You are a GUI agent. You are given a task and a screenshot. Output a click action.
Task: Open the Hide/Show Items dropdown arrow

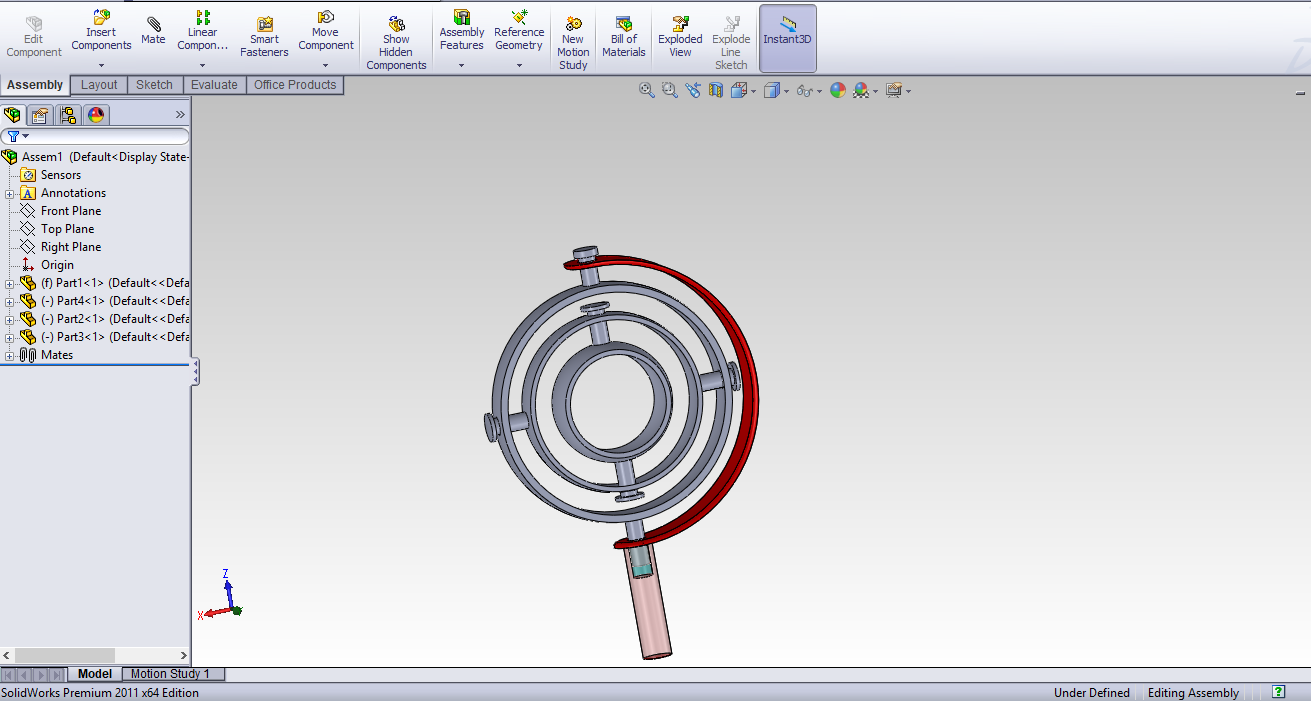819,91
